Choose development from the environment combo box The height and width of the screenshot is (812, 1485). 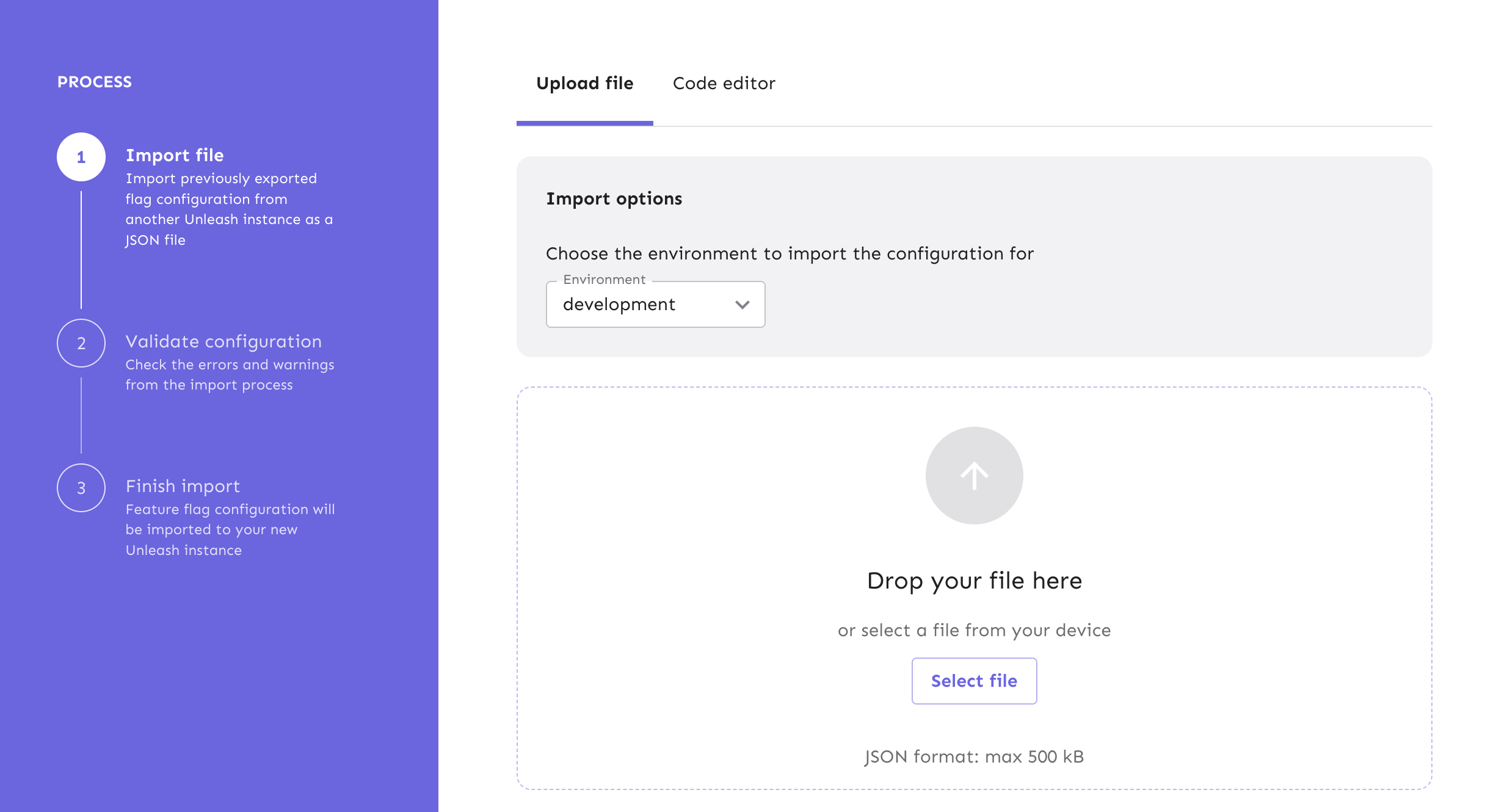pos(620,304)
